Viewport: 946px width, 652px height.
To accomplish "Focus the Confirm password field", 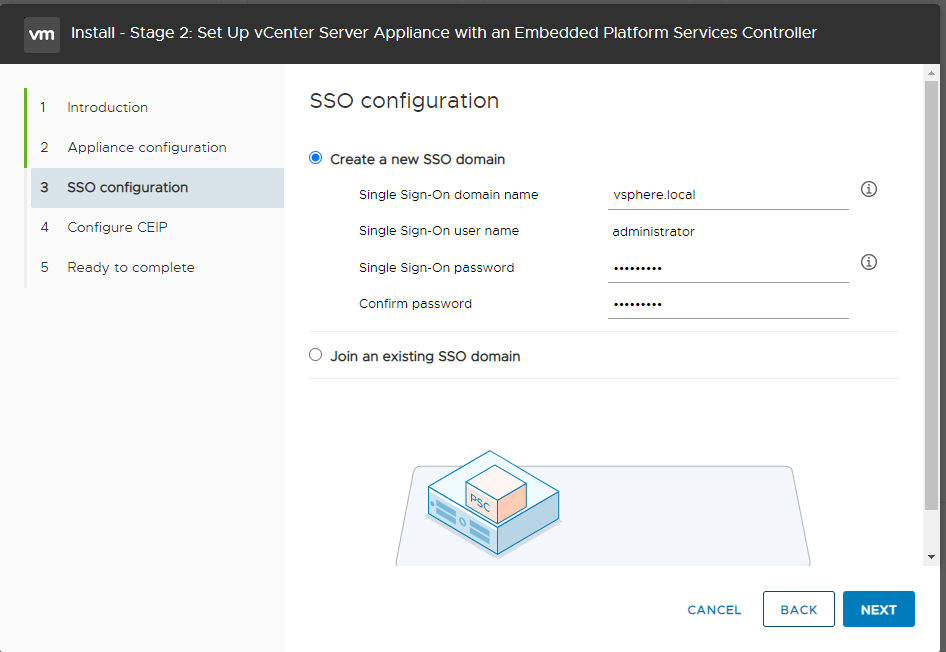I will [x=728, y=304].
